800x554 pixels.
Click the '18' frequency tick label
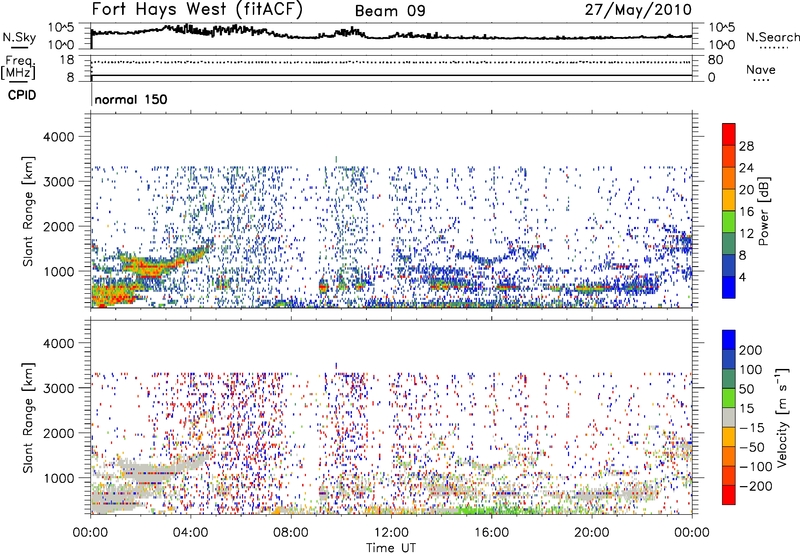[x=67, y=60]
